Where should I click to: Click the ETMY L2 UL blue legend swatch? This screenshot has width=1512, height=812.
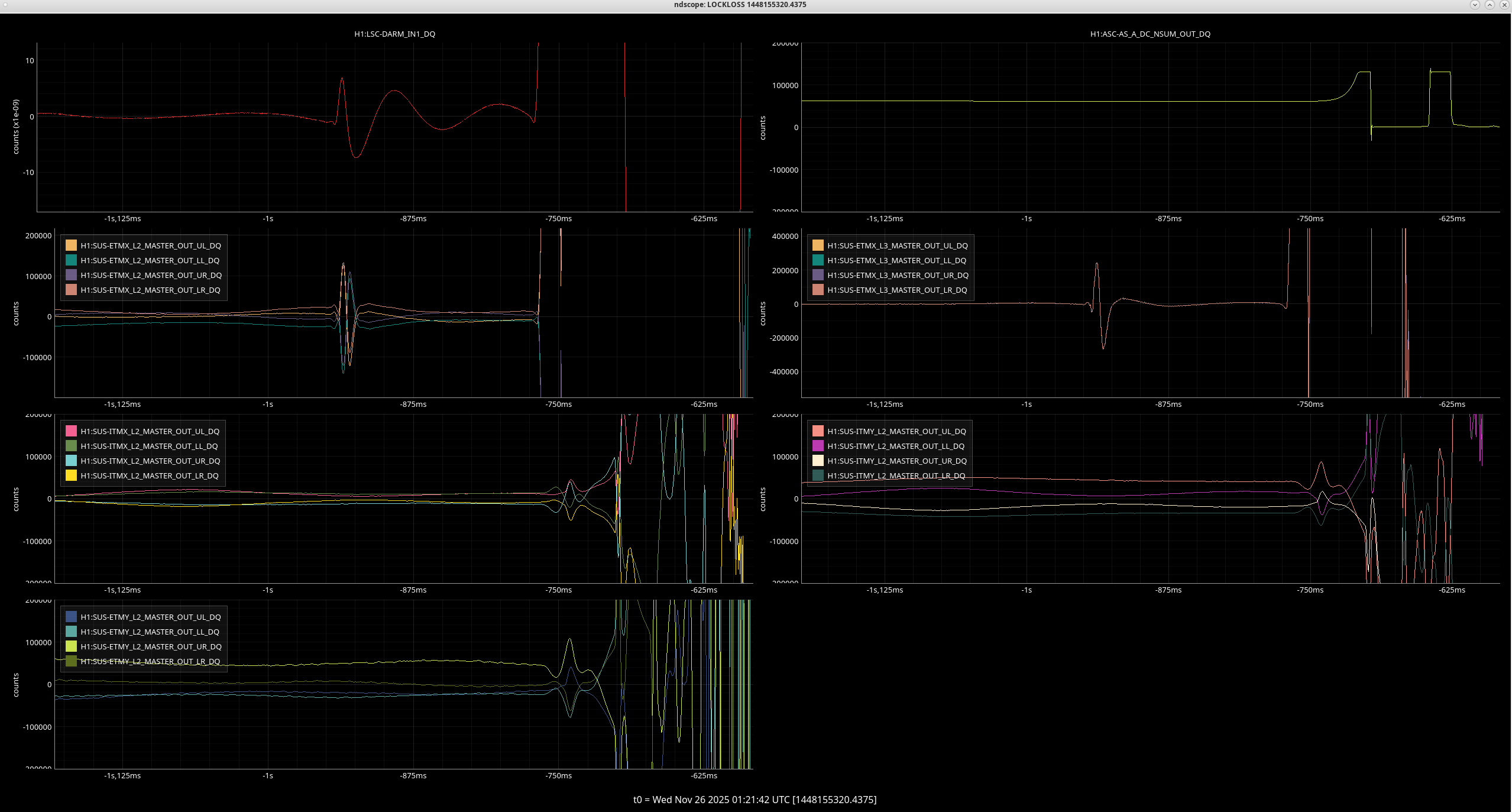71,617
